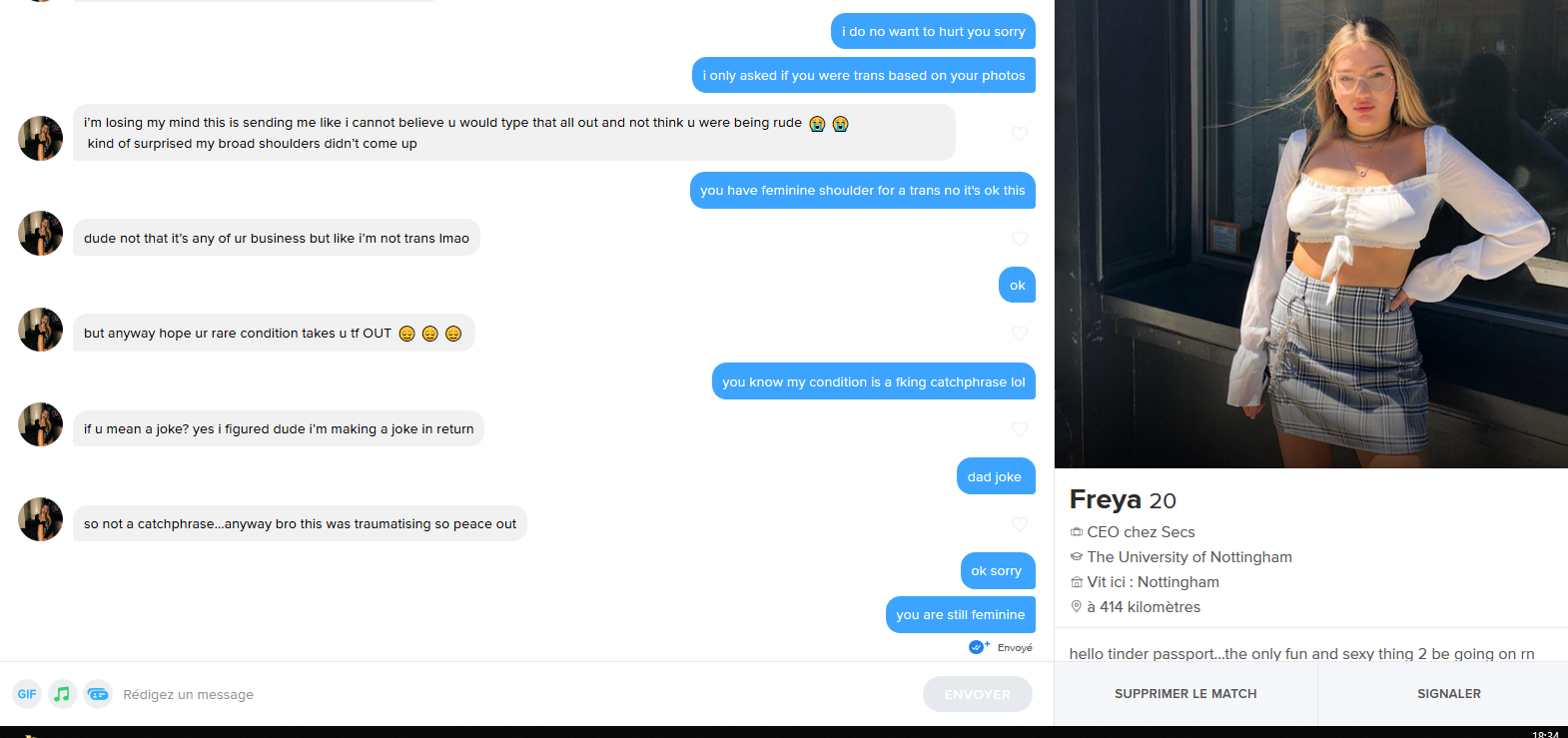The width and height of the screenshot is (1568, 738).
Task: Click the blue card sticker icon
Action: (98, 694)
